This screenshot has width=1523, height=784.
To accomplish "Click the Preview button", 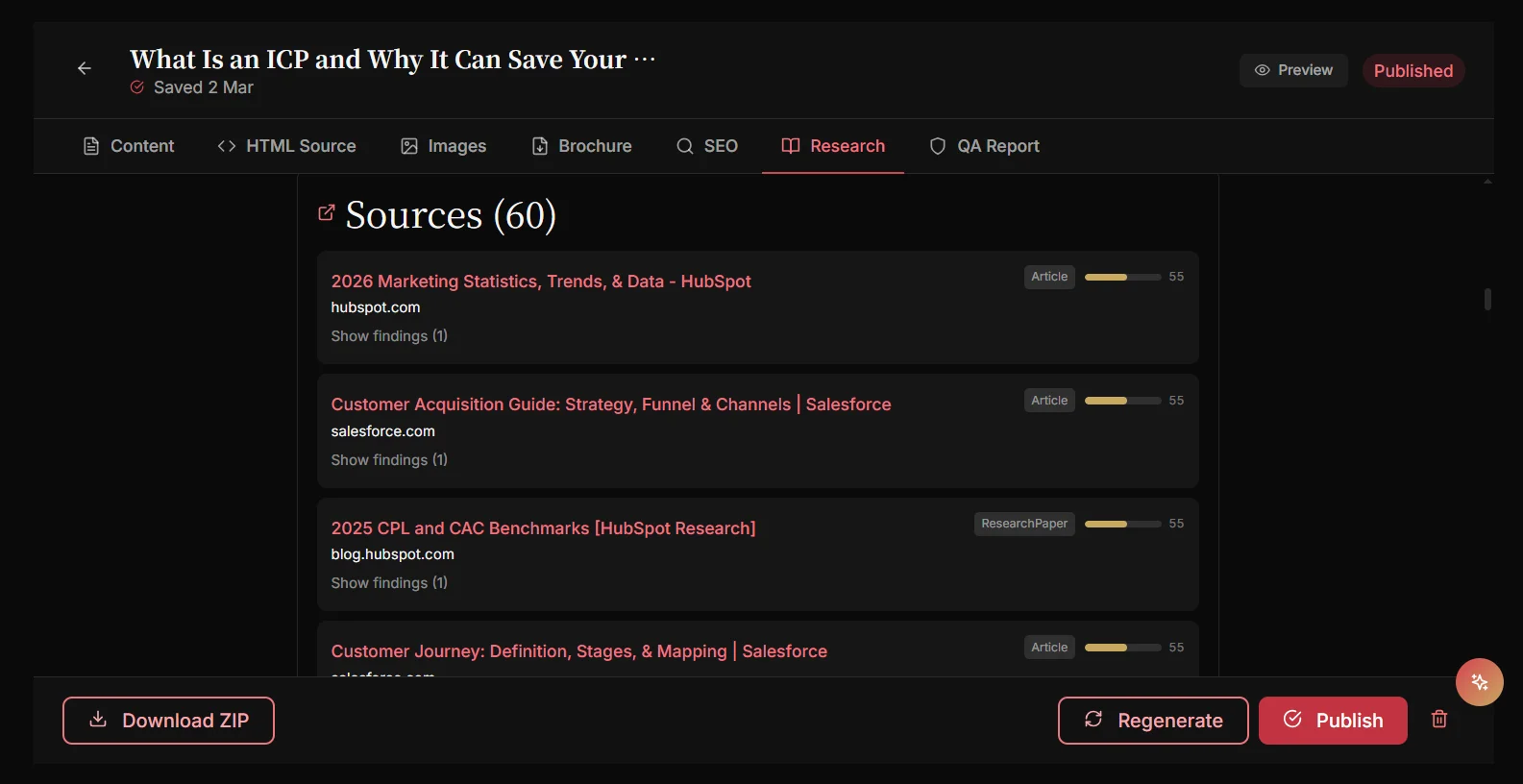I will pos(1293,70).
